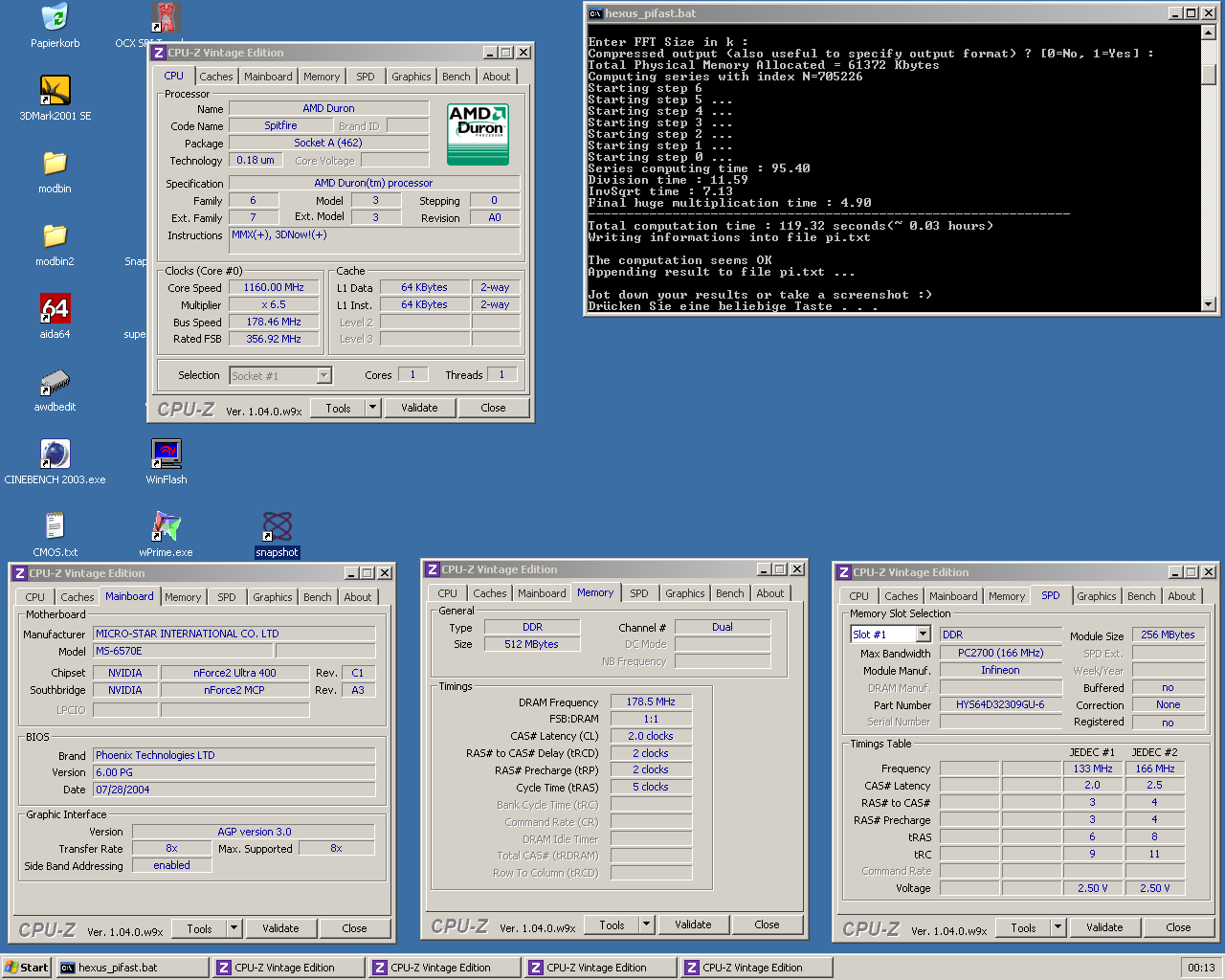Switch to Bench tab in CPU window
The width and height of the screenshot is (1225, 980).
click(x=457, y=77)
